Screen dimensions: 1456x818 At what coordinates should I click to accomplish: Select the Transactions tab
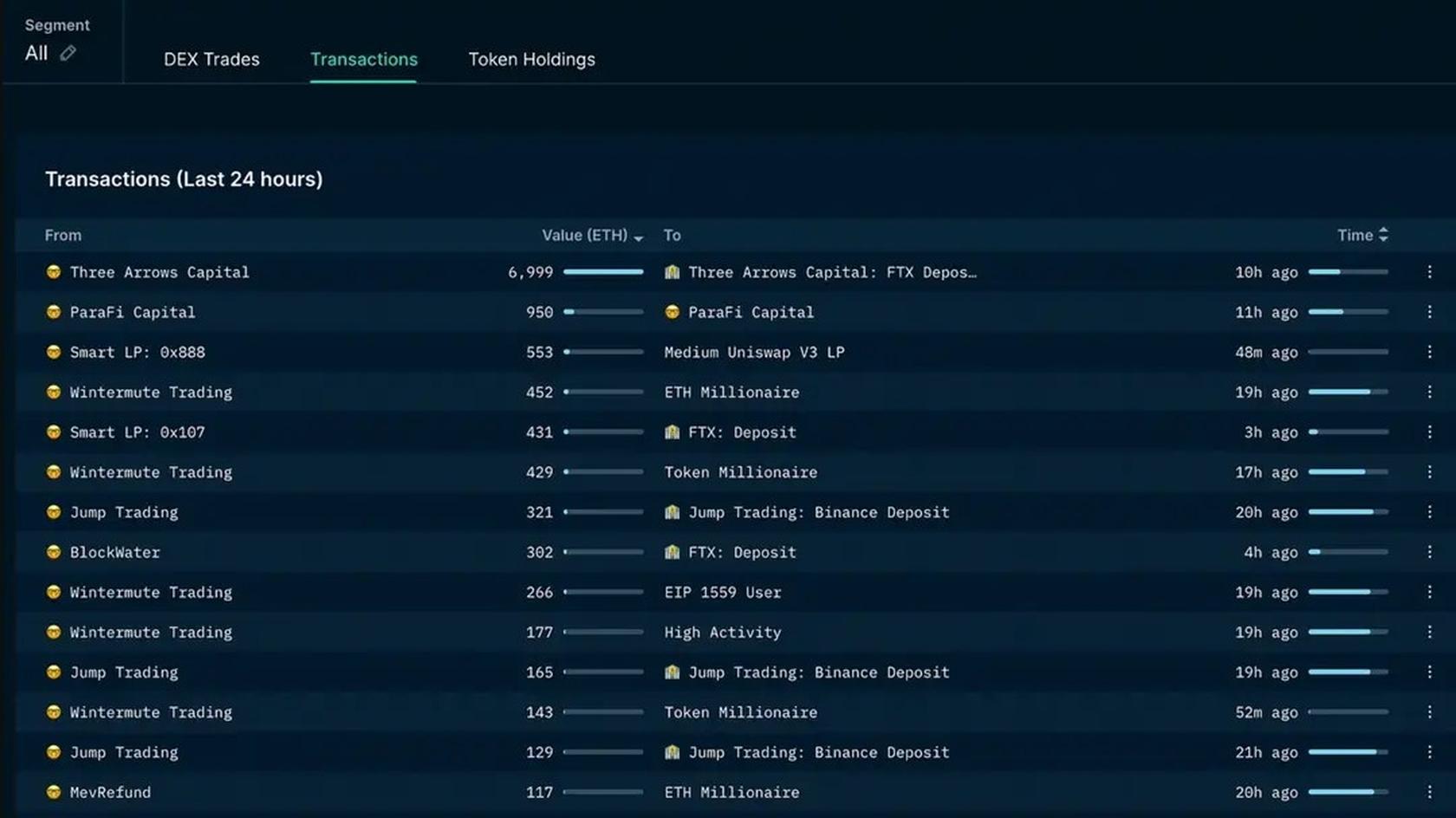(364, 59)
